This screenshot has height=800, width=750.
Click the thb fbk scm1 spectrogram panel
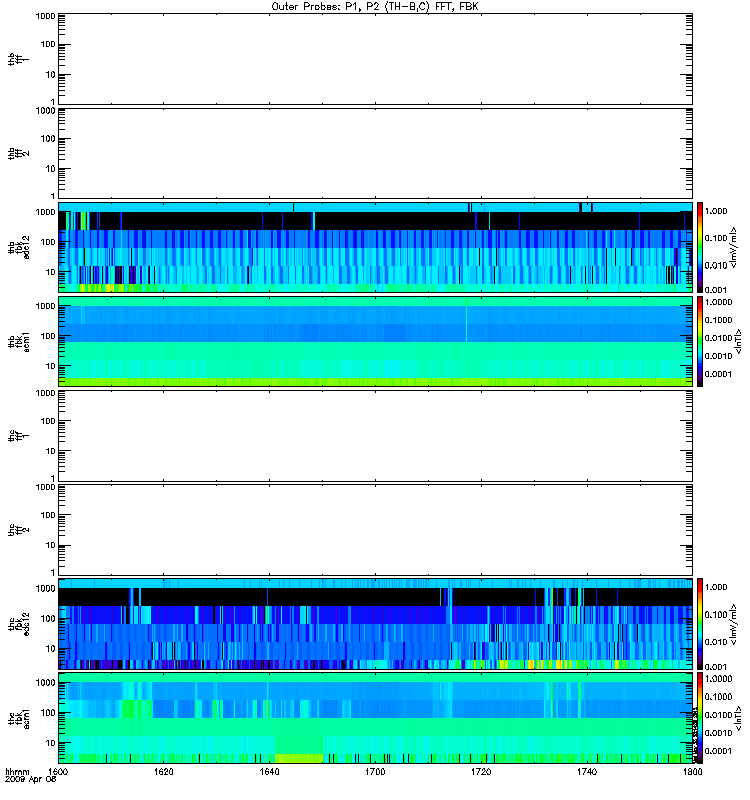coord(375,341)
